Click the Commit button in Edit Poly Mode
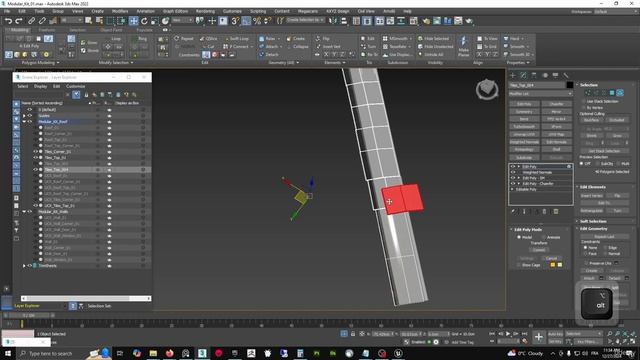Image resolution: width=640 pixels, height=360 pixels. (539, 250)
